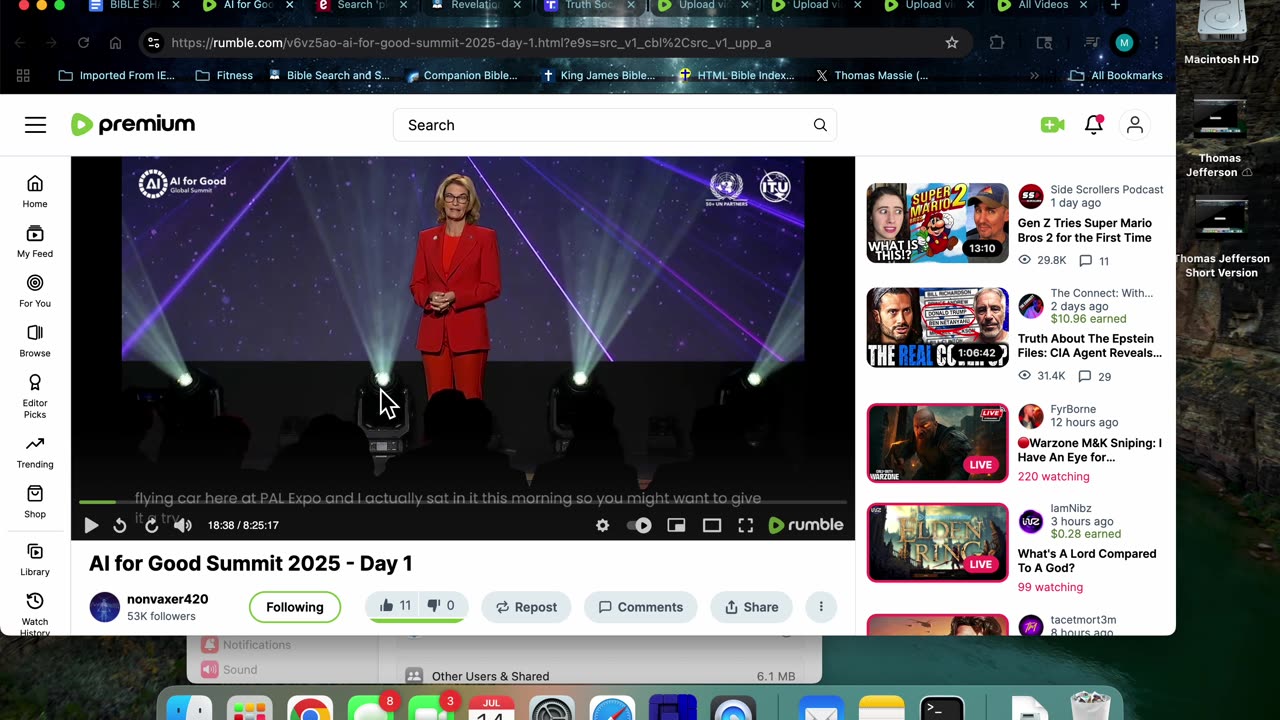Open the All Bookmarks folder
The image size is (1280, 720).
pos(1116,75)
